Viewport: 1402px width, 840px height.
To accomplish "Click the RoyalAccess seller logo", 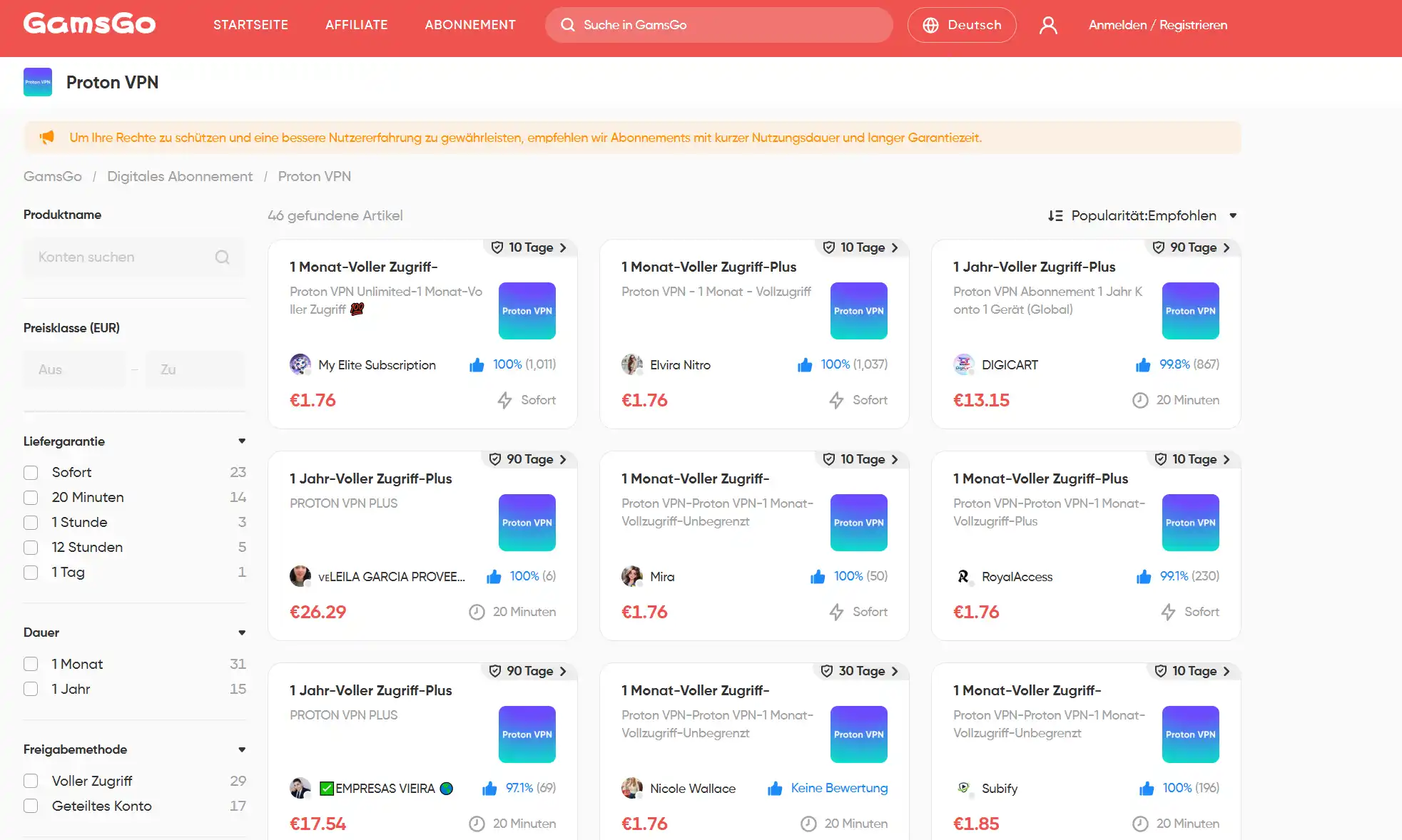I will 964,576.
